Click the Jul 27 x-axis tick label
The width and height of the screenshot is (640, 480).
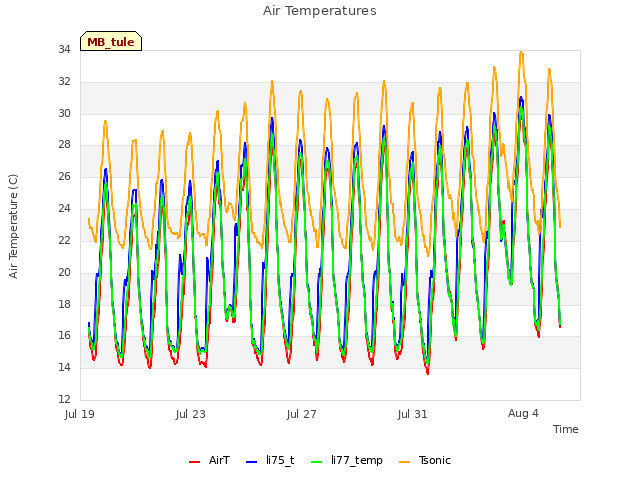pos(302,414)
